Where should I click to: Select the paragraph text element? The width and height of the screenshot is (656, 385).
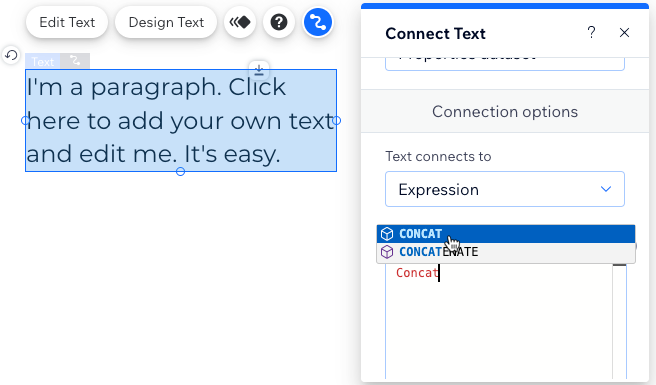(181, 121)
